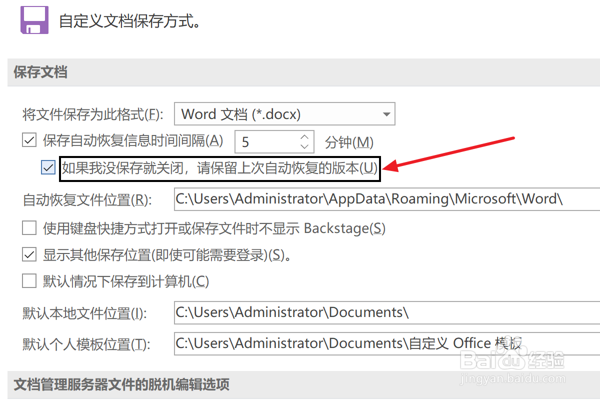
Task: Click the 自动恢复文件位置 path field
Action: pyautogui.click(x=387, y=199)
